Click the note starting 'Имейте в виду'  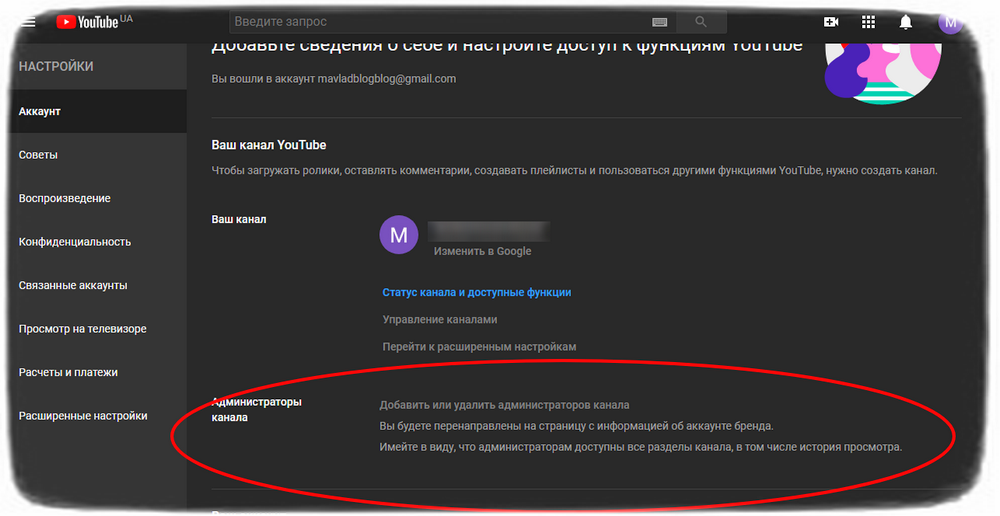[640, 447]
